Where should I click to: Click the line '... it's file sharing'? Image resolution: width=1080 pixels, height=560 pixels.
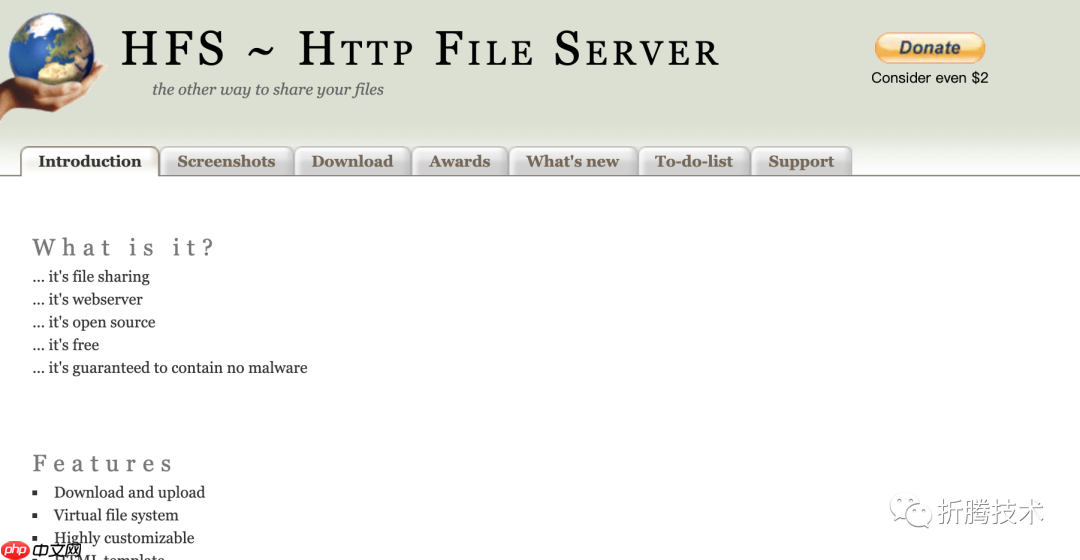coord(91,276)
